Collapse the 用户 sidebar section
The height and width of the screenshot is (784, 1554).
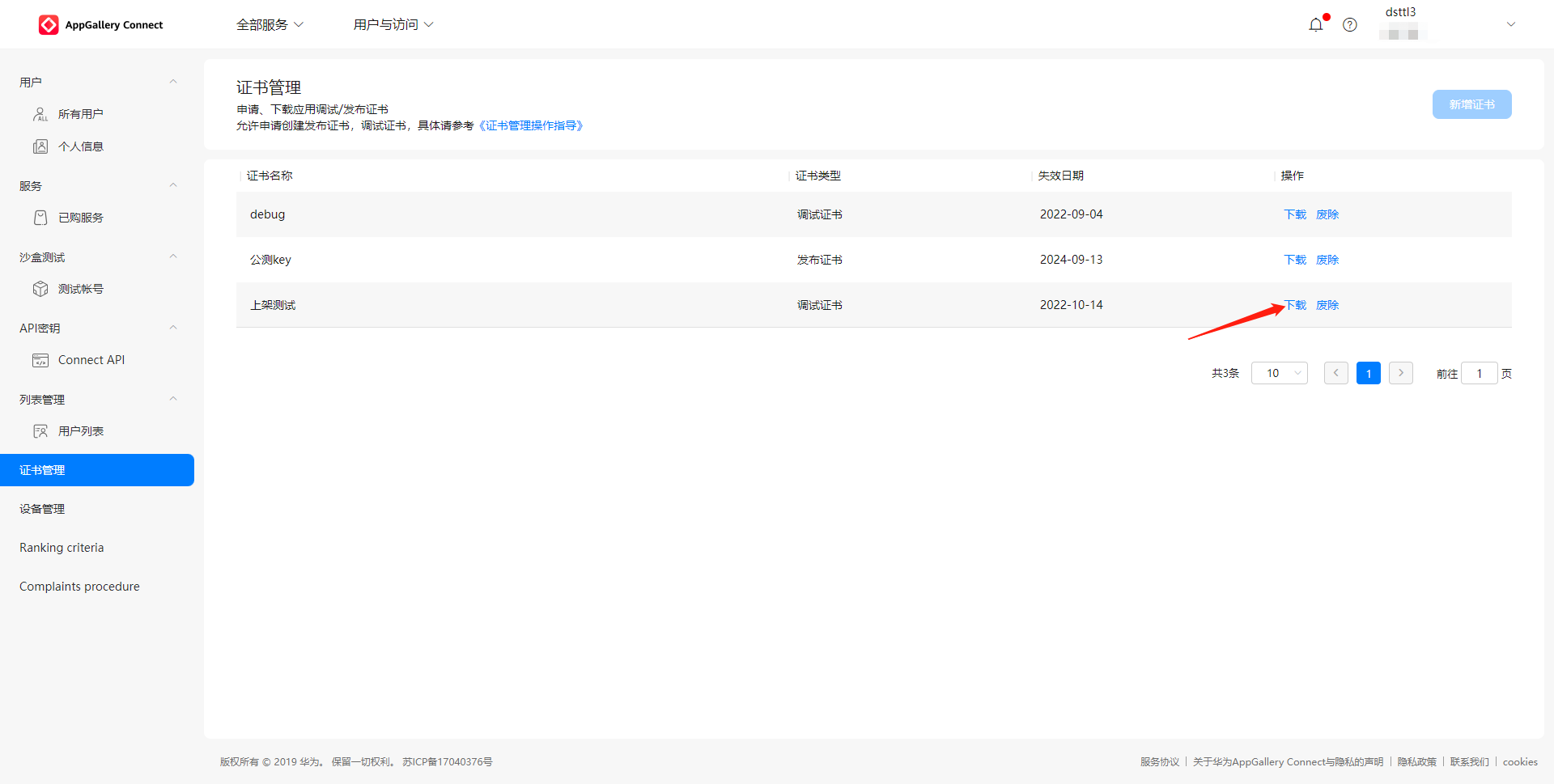point(173,82)
